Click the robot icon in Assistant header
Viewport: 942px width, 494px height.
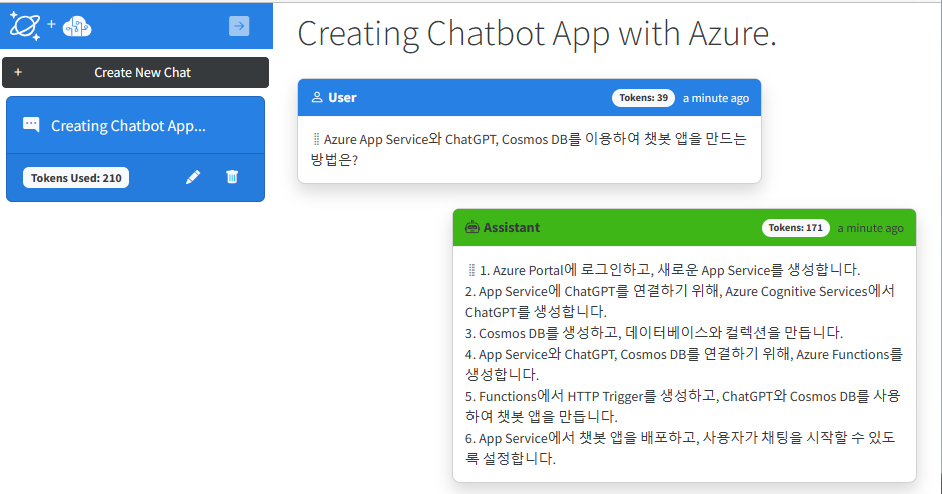472,227
